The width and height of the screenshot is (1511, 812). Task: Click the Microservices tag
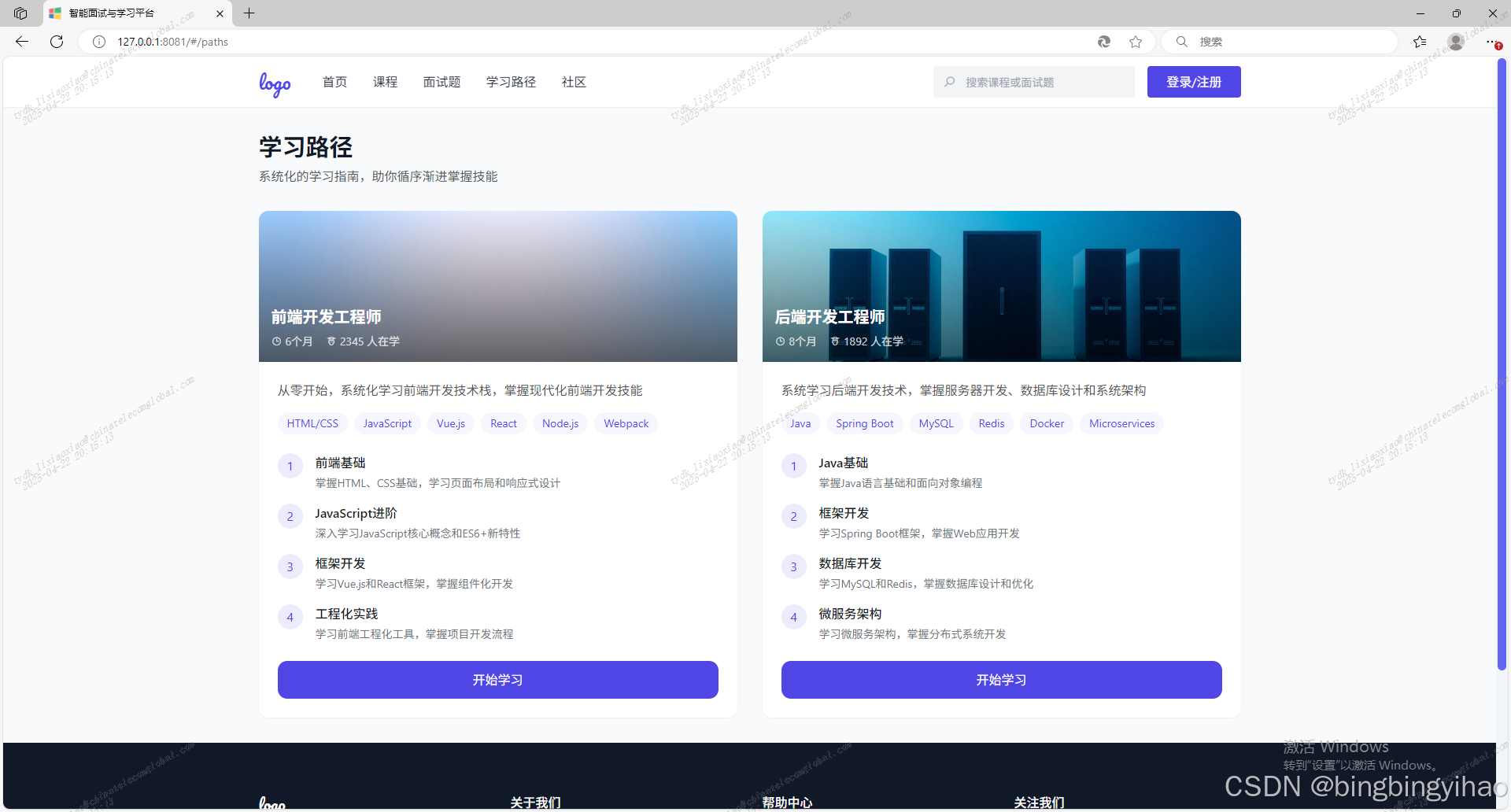tap(1122, 423)
